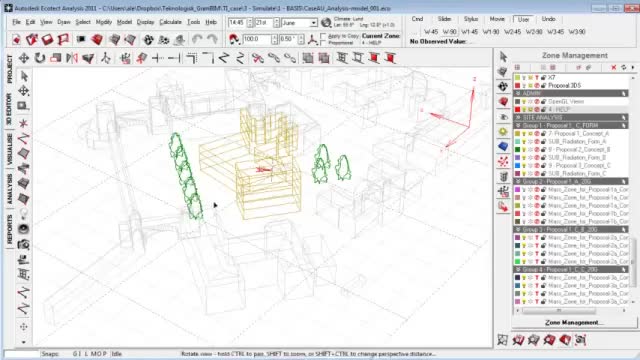Click the Undo arrow in top toolbar
The width and height of the screenshot is (640, 360).
tap(197, 40)
